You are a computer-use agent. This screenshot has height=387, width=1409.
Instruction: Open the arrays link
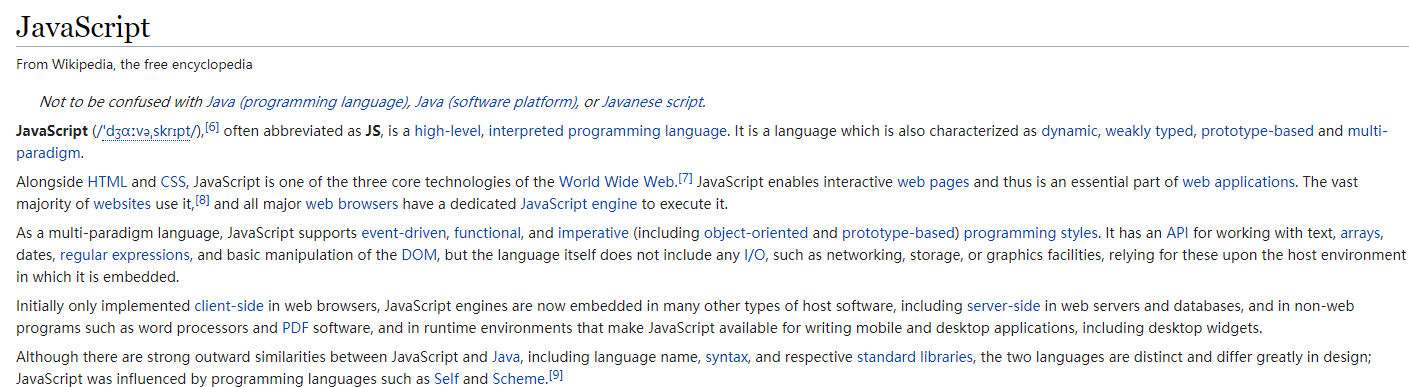pyautogui.click(x=1361, y=233)
